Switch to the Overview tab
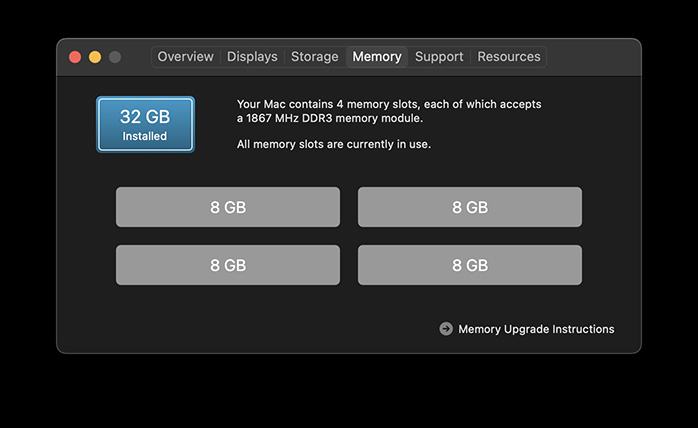 click(x=185, y=57)
